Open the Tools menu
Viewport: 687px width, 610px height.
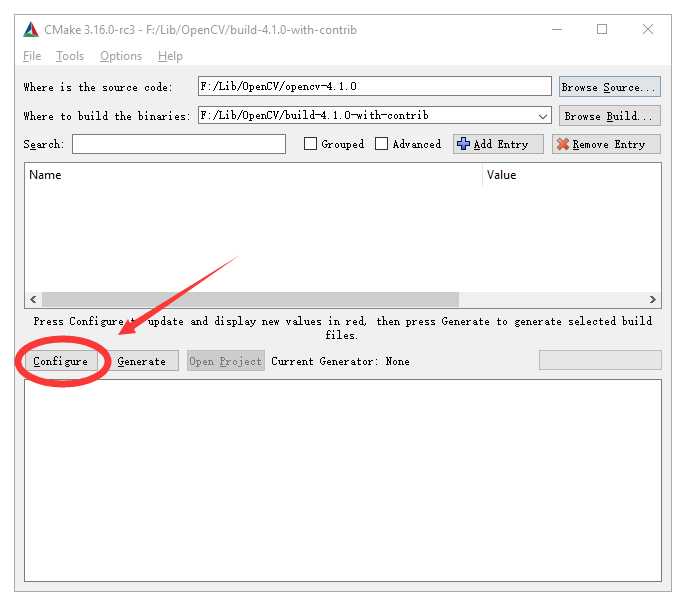coord(70,56)
